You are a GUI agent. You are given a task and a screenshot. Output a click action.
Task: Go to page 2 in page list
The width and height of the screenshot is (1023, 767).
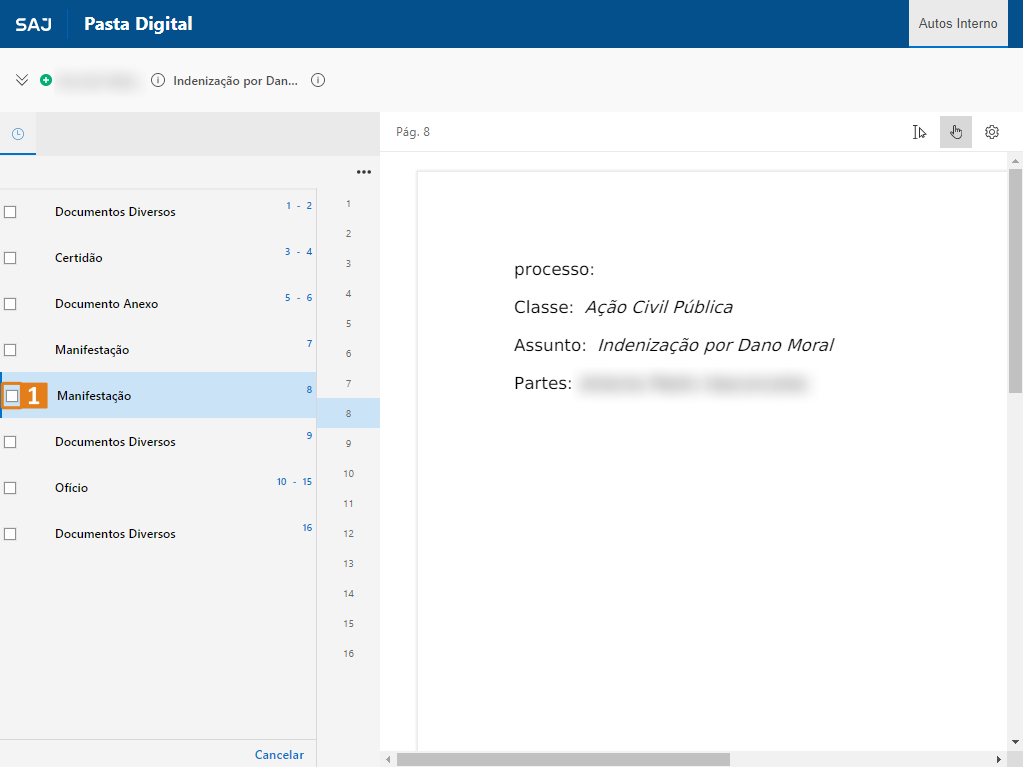pos(348,233)
